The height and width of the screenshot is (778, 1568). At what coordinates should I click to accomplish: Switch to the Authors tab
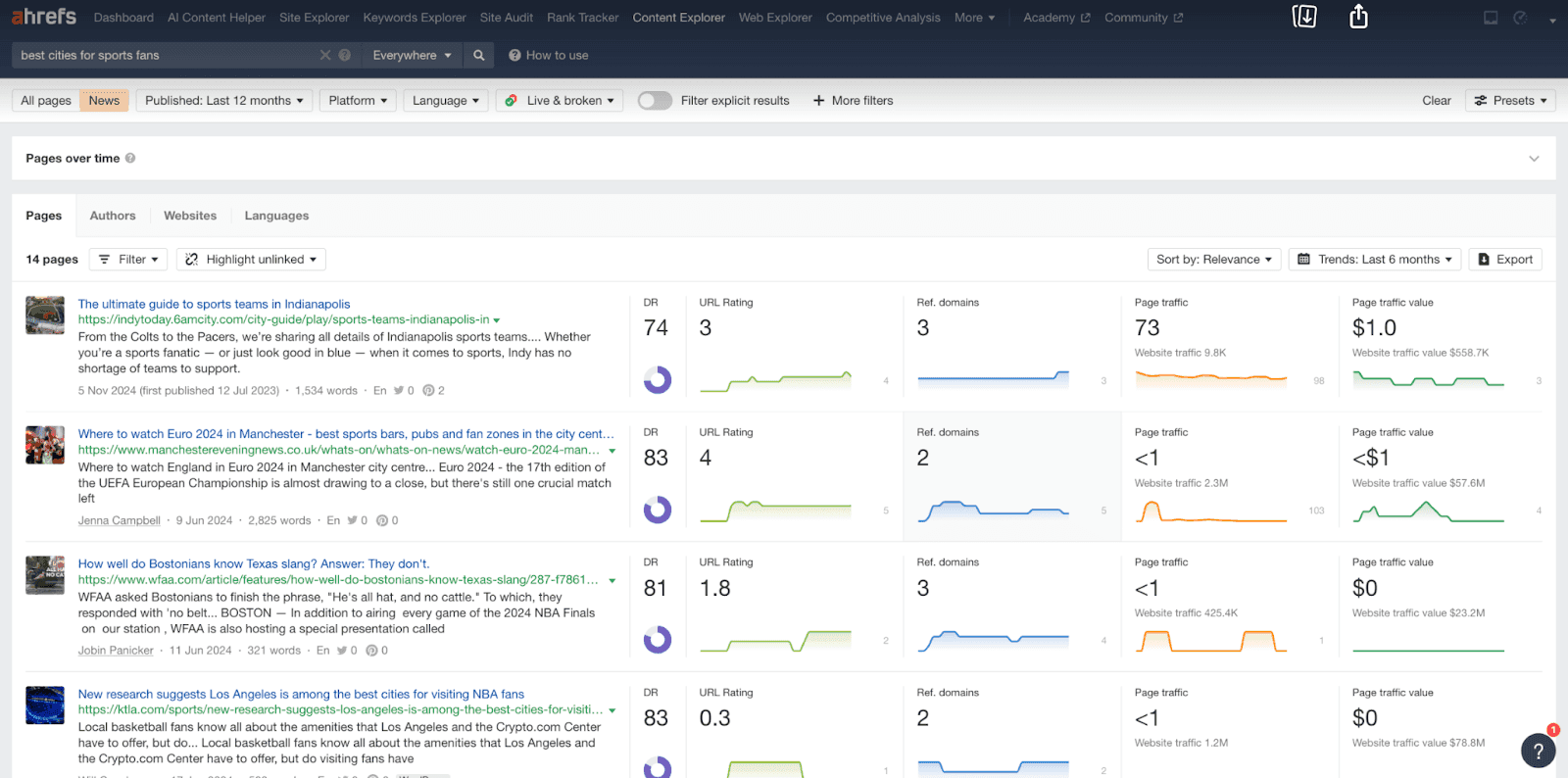(x=113, y=216)
